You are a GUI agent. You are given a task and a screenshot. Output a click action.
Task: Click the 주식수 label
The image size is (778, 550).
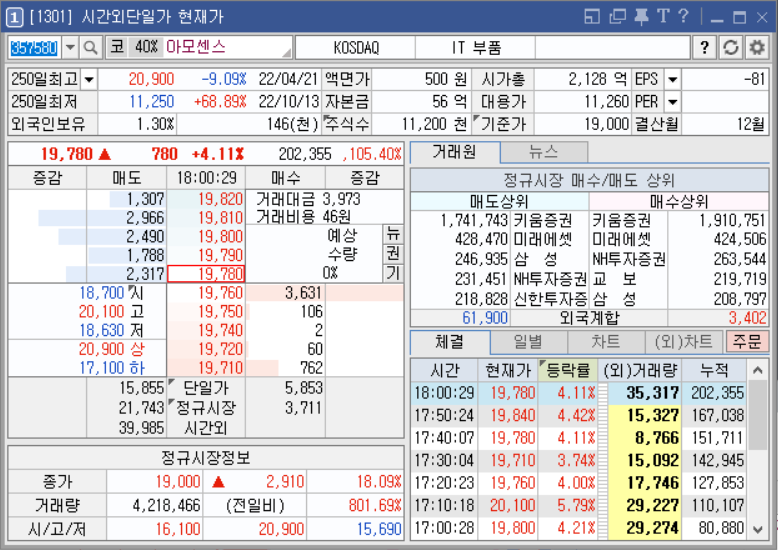tap(347, 124)
